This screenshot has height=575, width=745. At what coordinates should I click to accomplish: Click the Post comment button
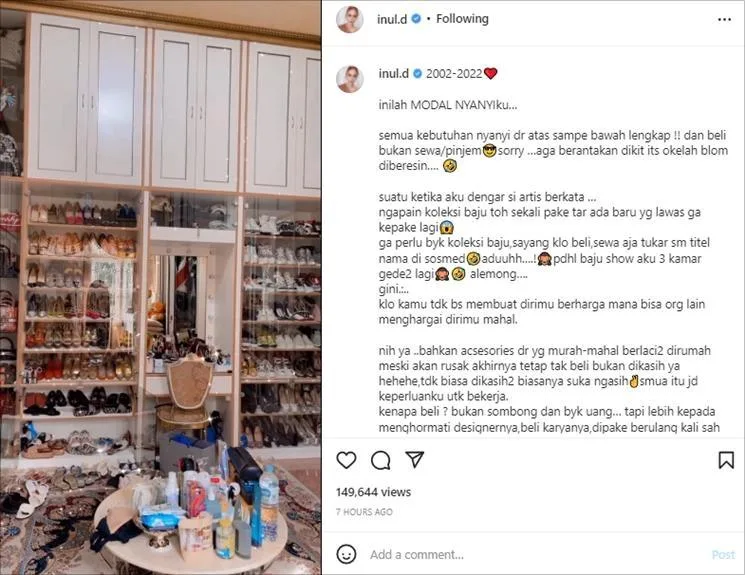click(x=723, y=555)
